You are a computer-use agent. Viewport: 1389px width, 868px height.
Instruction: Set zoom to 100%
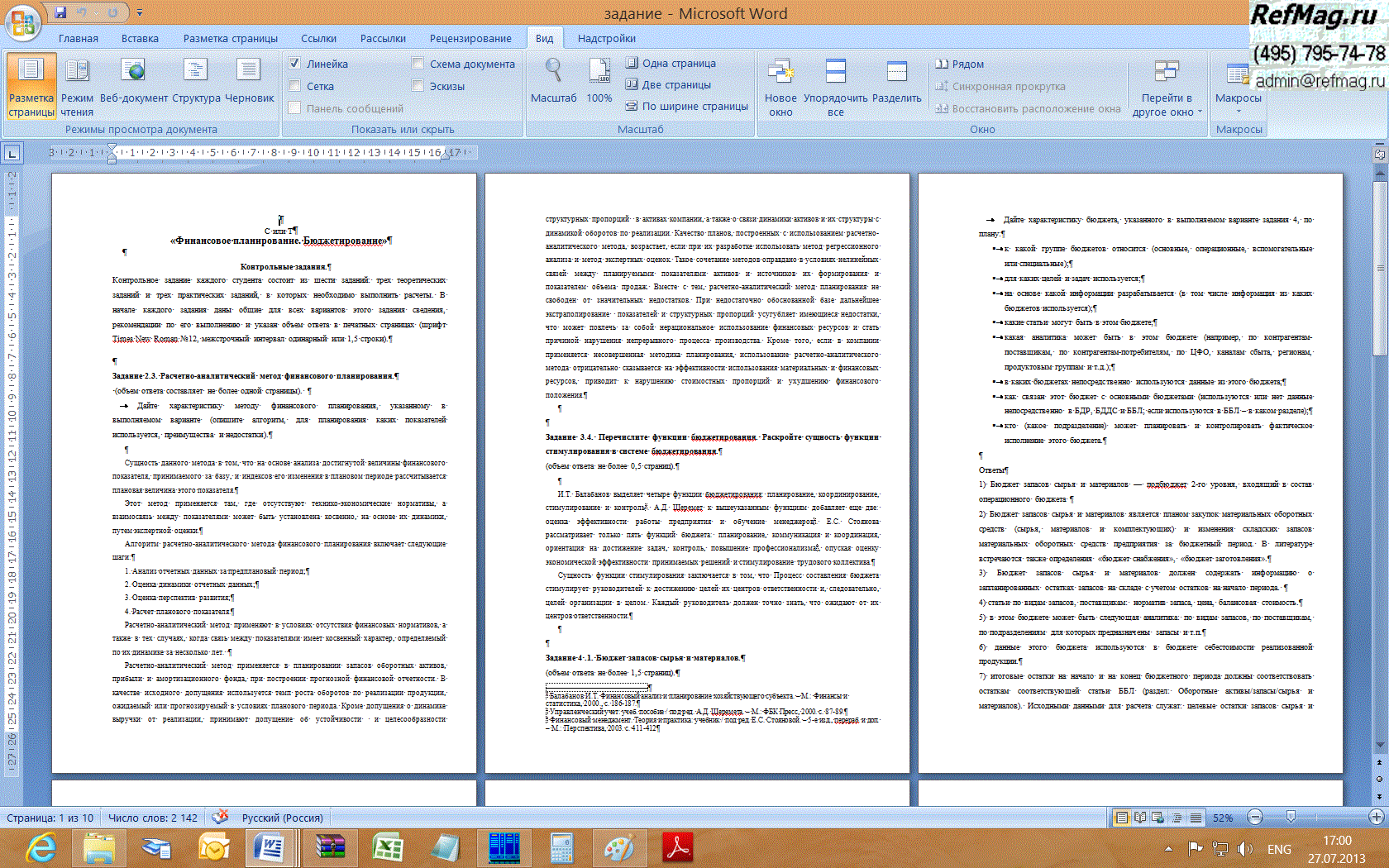click(599, 83)
